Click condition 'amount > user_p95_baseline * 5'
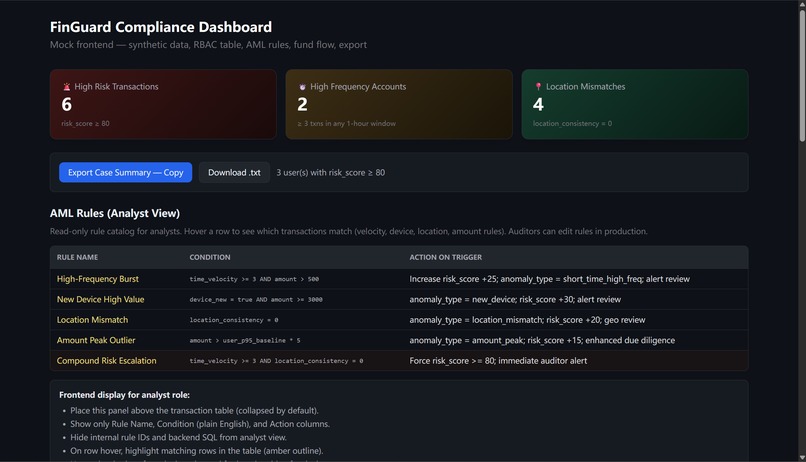The height and width of the screenshot is (462, 806). coord(245,340)
